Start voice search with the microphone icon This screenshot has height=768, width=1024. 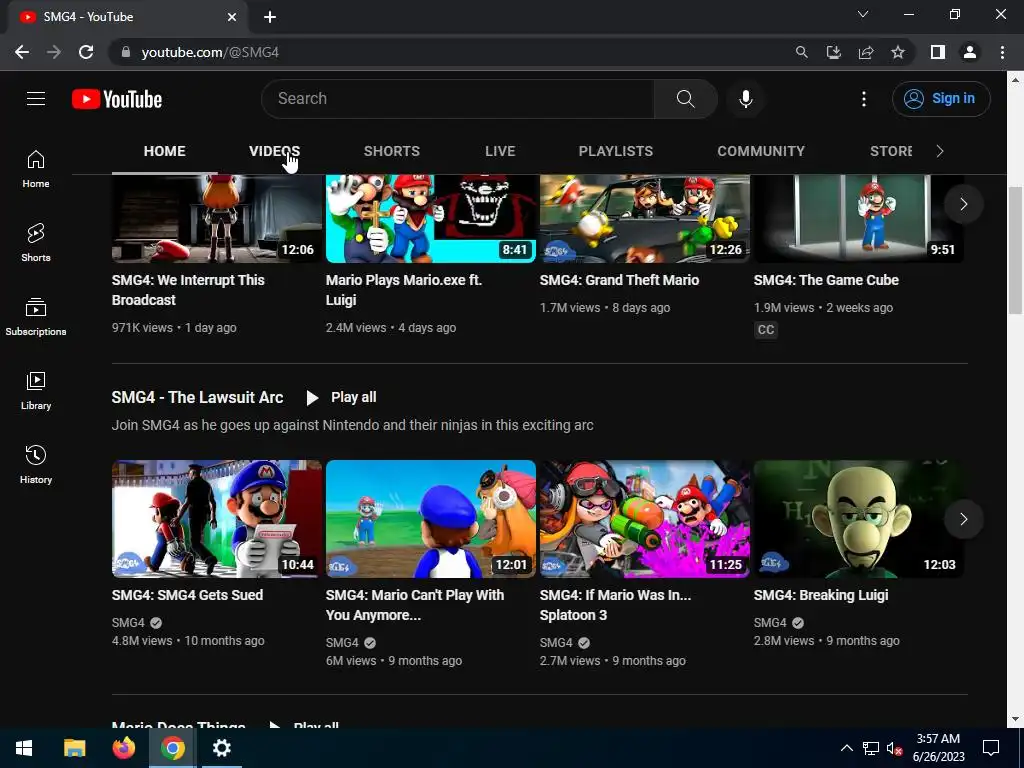[746, 99]
